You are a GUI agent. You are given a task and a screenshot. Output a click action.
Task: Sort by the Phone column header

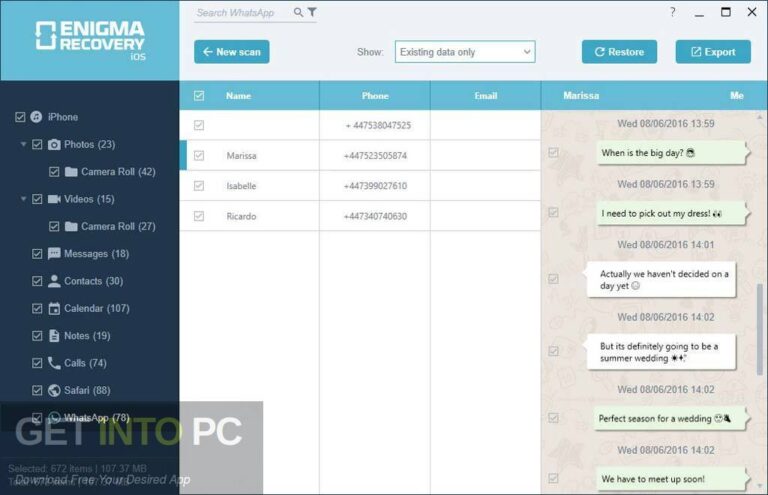[x=375, y=96]
